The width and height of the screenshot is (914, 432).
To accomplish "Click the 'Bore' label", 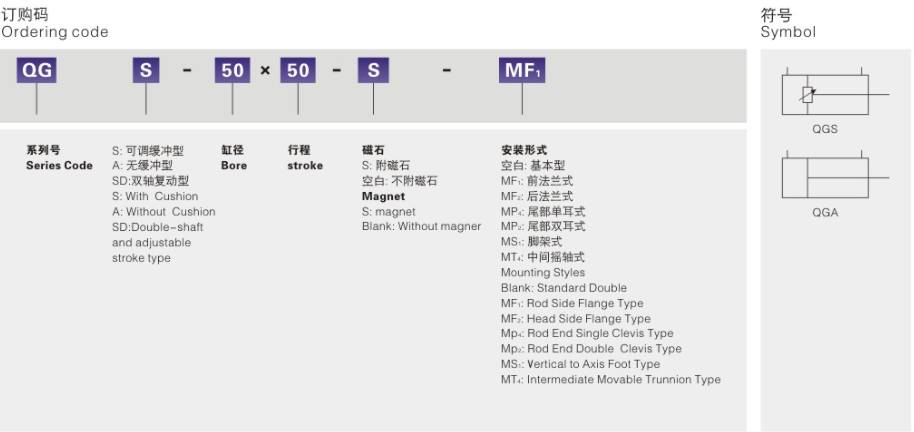I will [234, 166].
